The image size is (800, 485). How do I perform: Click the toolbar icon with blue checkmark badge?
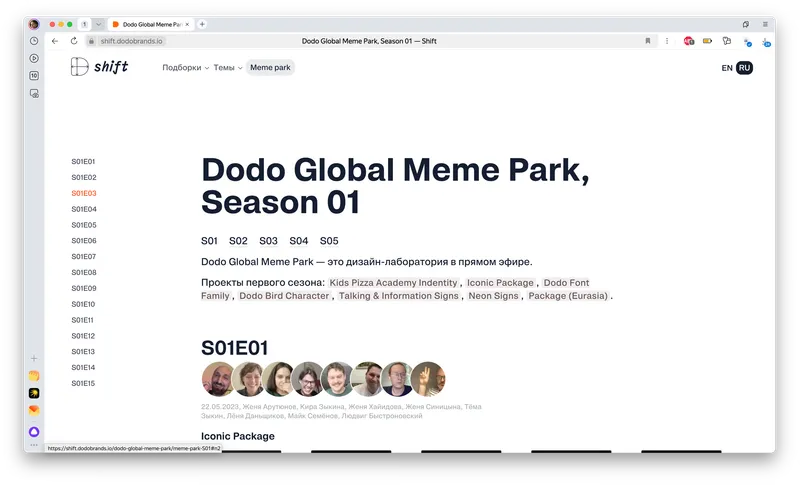pyautogui.click(x=747, y=42)
